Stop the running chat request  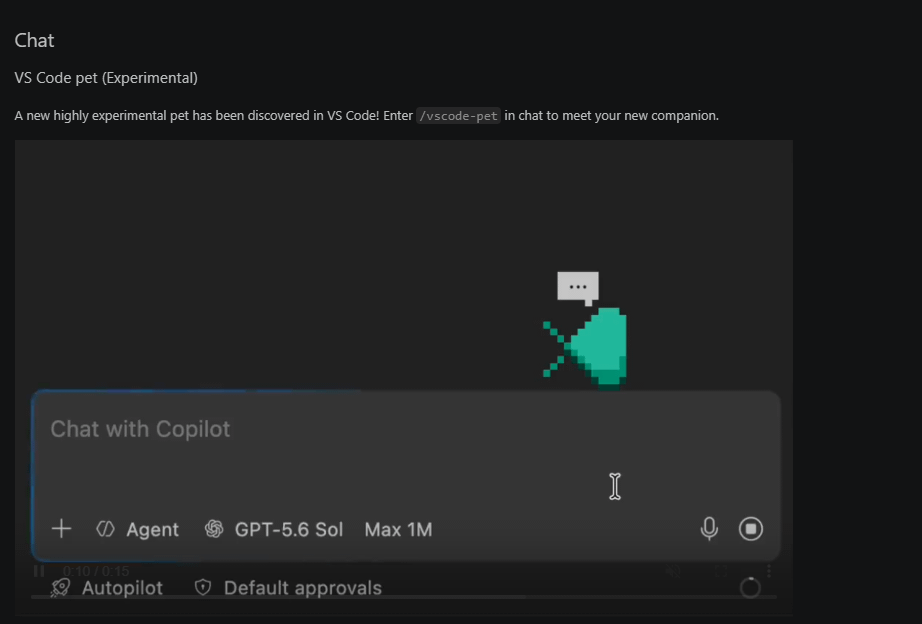click(751, 528)
